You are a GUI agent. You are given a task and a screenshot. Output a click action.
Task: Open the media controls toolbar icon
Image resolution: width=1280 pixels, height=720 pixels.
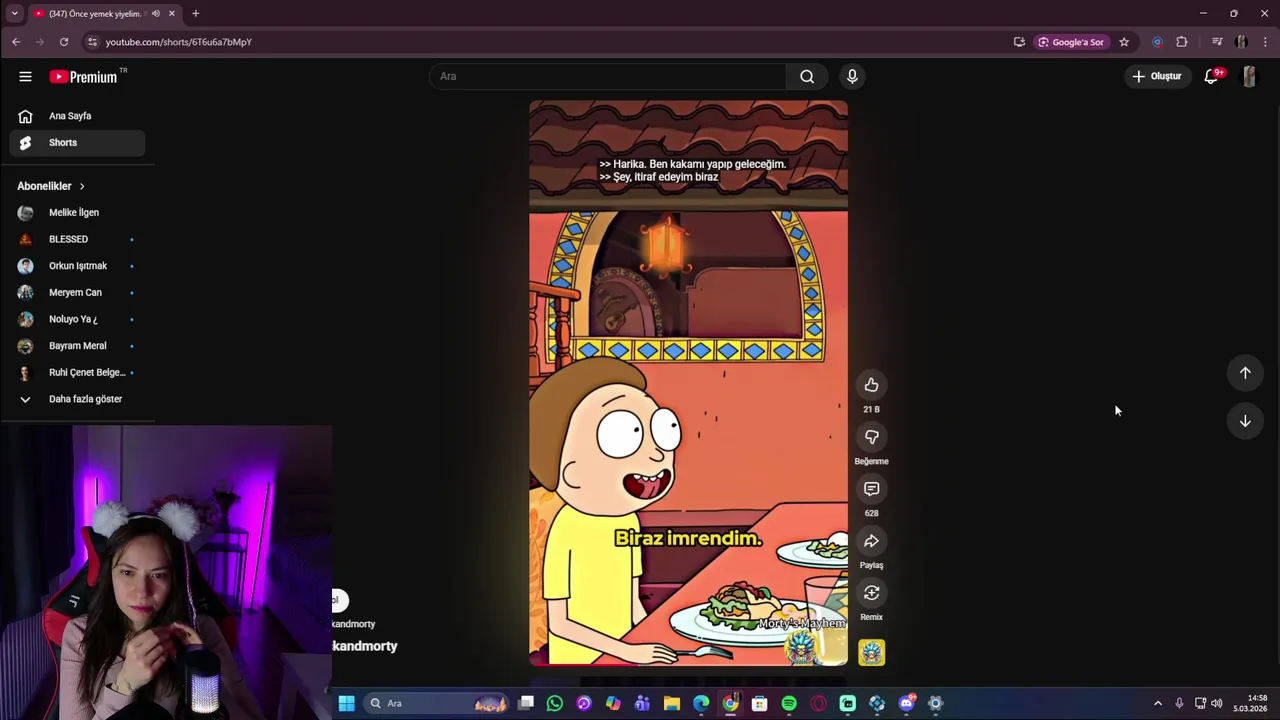pyautogui.click(x=1217, y=42)
